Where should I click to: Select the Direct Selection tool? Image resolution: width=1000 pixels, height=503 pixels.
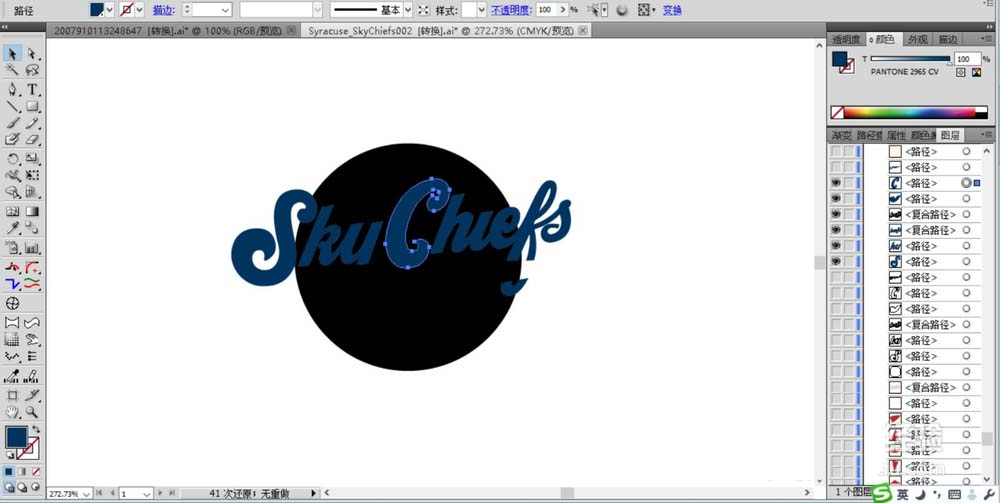pyautogui.click(x=32, y=54)
